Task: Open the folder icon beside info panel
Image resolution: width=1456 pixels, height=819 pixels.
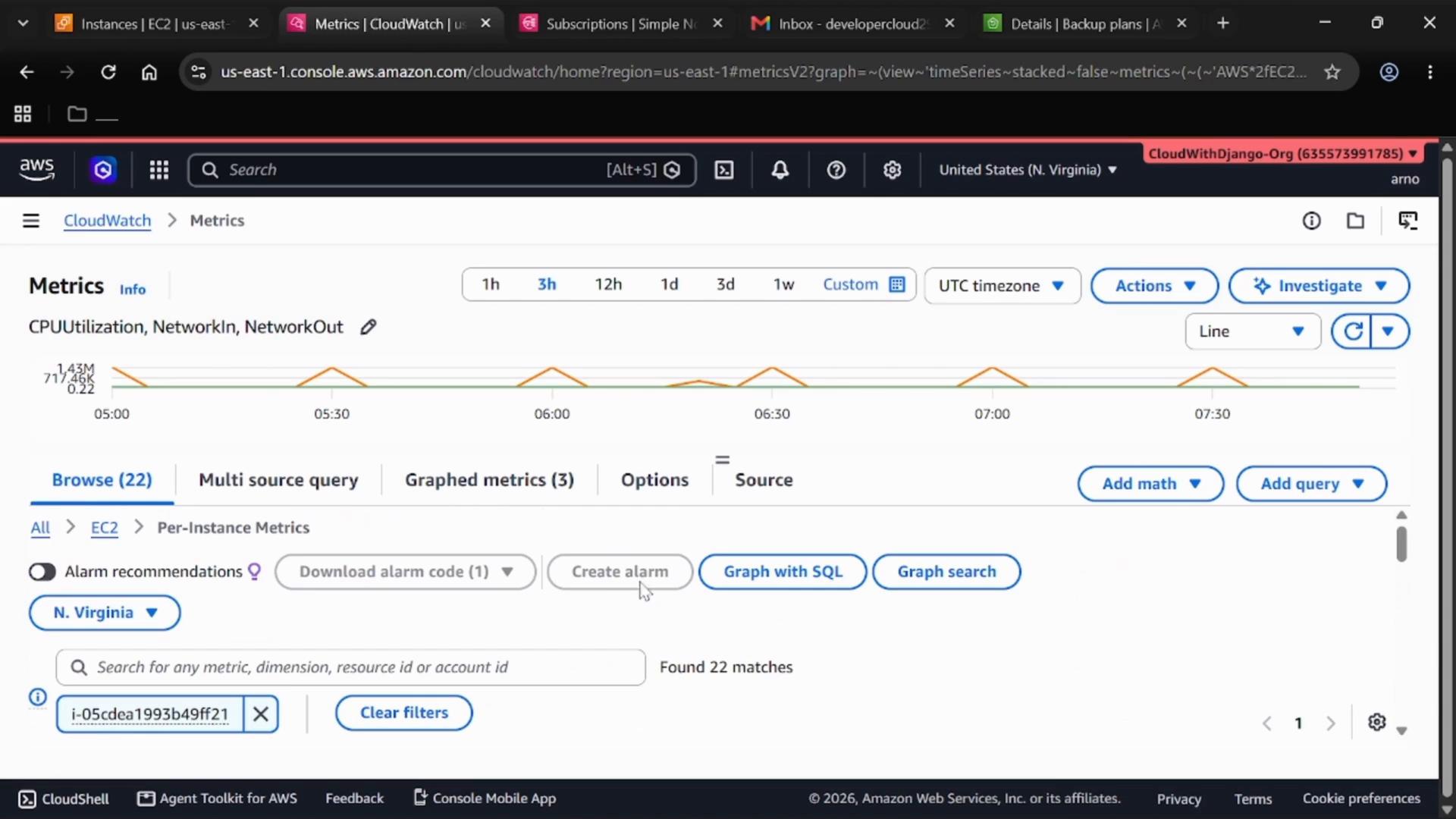Action: point(1355,221)
